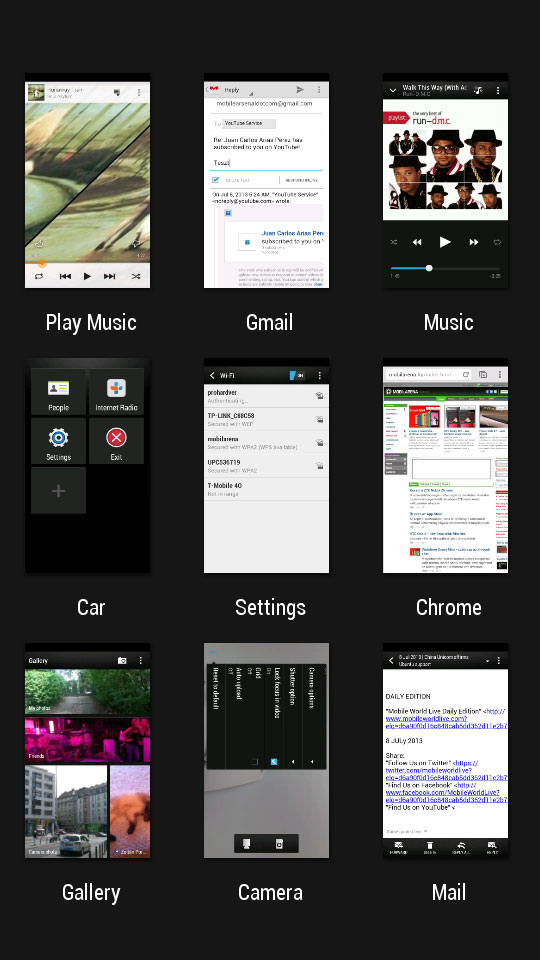The image size is (540, 960).
Task: Click the blue seek slider in Music preview
Action: [445, 268]
